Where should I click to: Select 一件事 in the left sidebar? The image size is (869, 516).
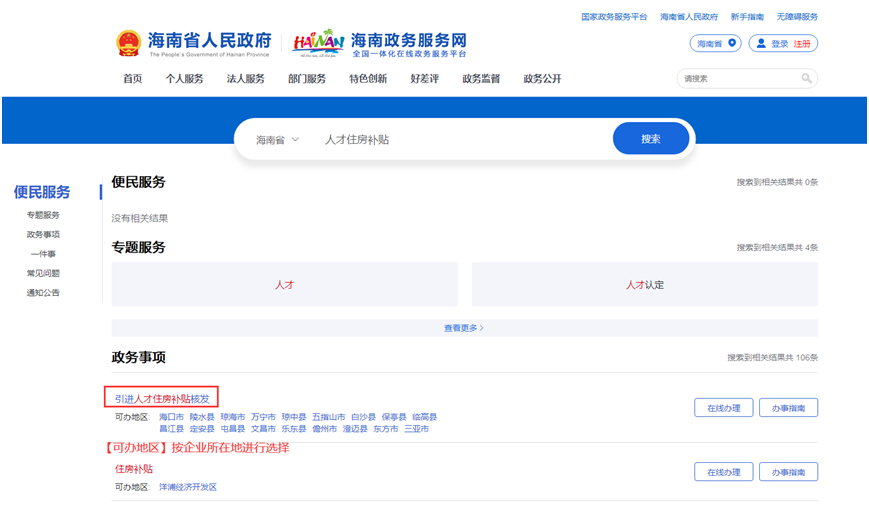tap(43, 254)
